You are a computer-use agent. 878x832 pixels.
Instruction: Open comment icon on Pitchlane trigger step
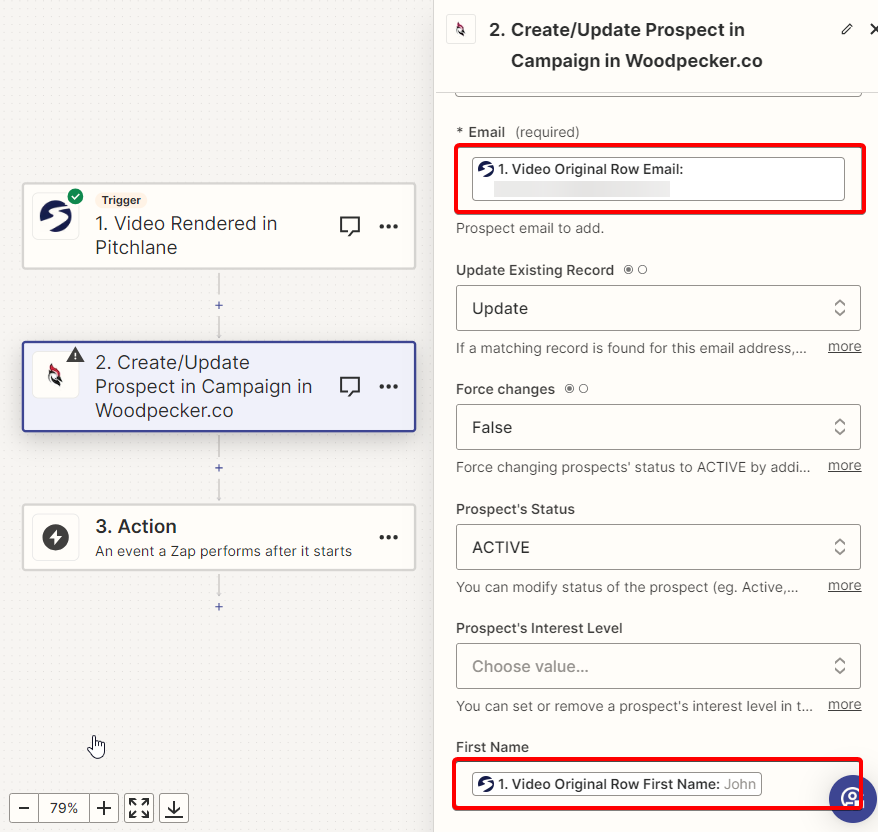[x=350, y=226]
